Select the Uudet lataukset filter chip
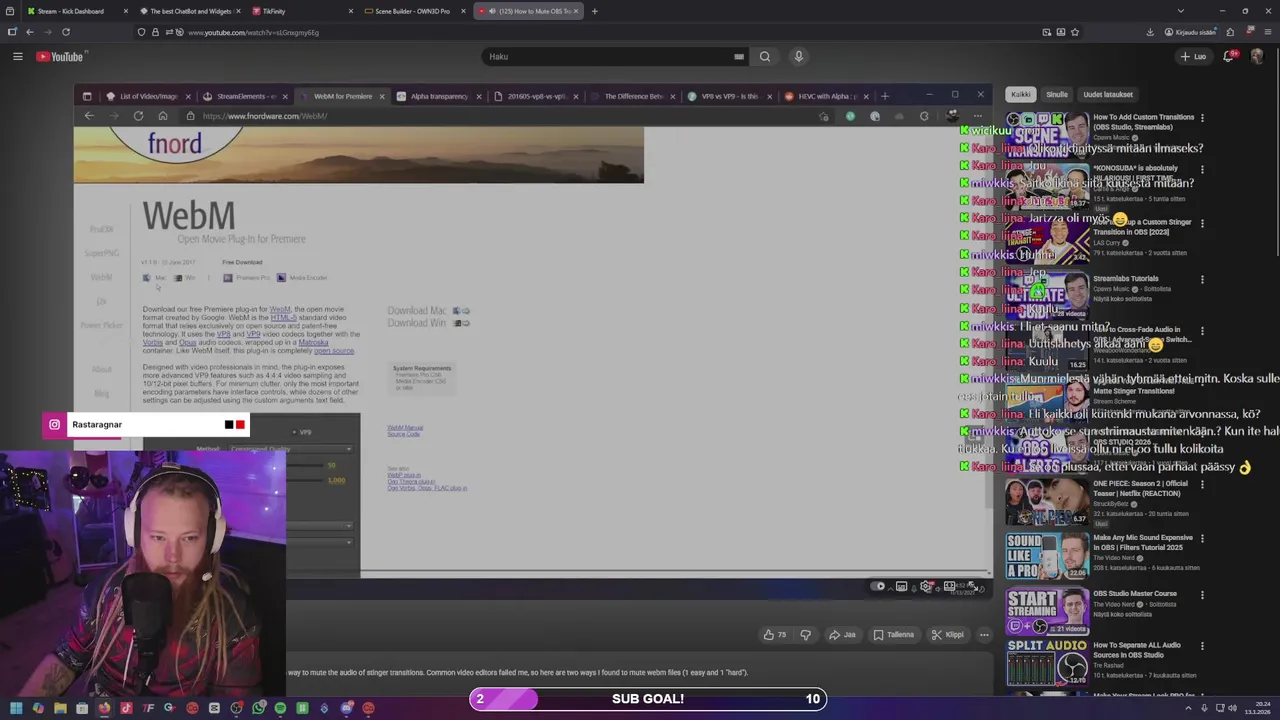 (1108, 94)
